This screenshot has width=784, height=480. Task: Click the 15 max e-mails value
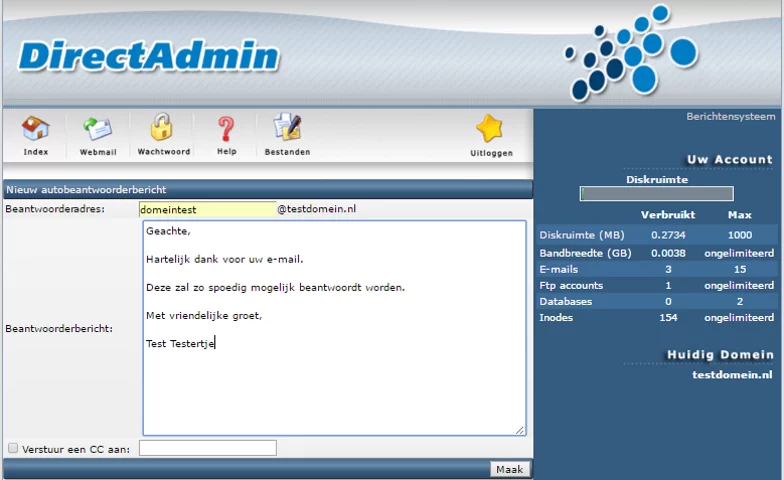click(740, 269)
